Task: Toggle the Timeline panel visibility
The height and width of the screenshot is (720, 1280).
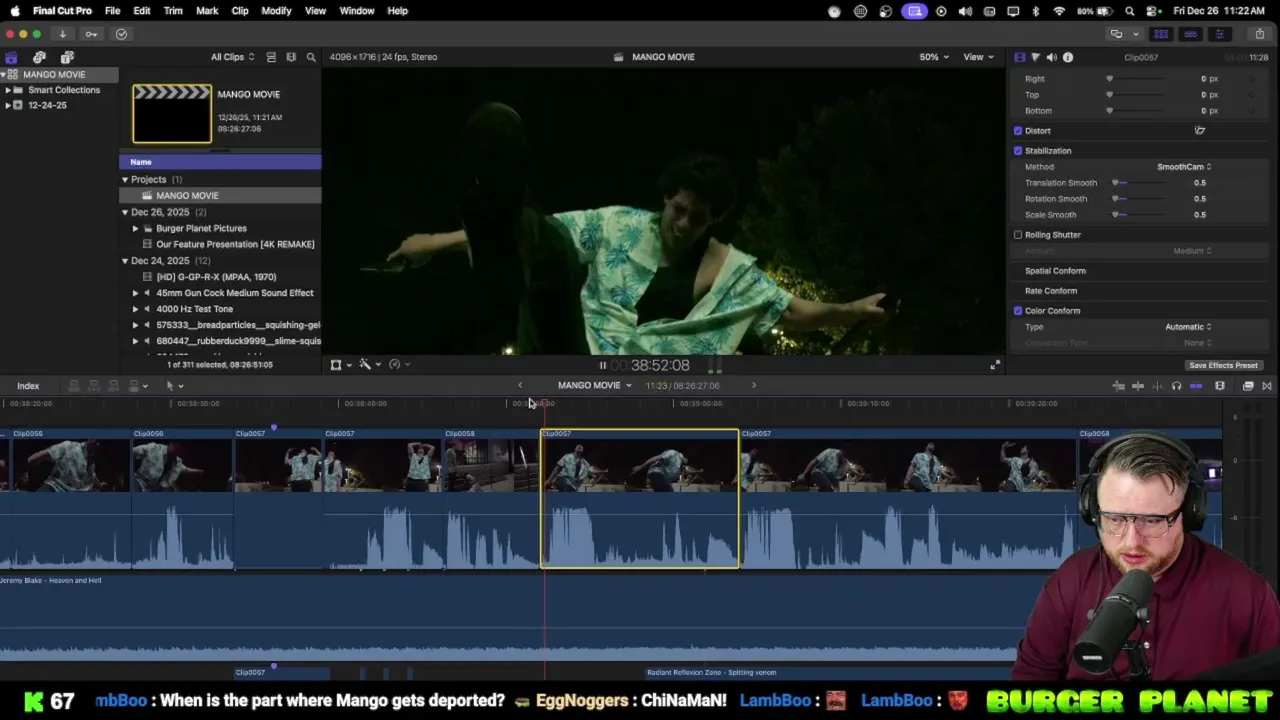Action: [1190, 34]
